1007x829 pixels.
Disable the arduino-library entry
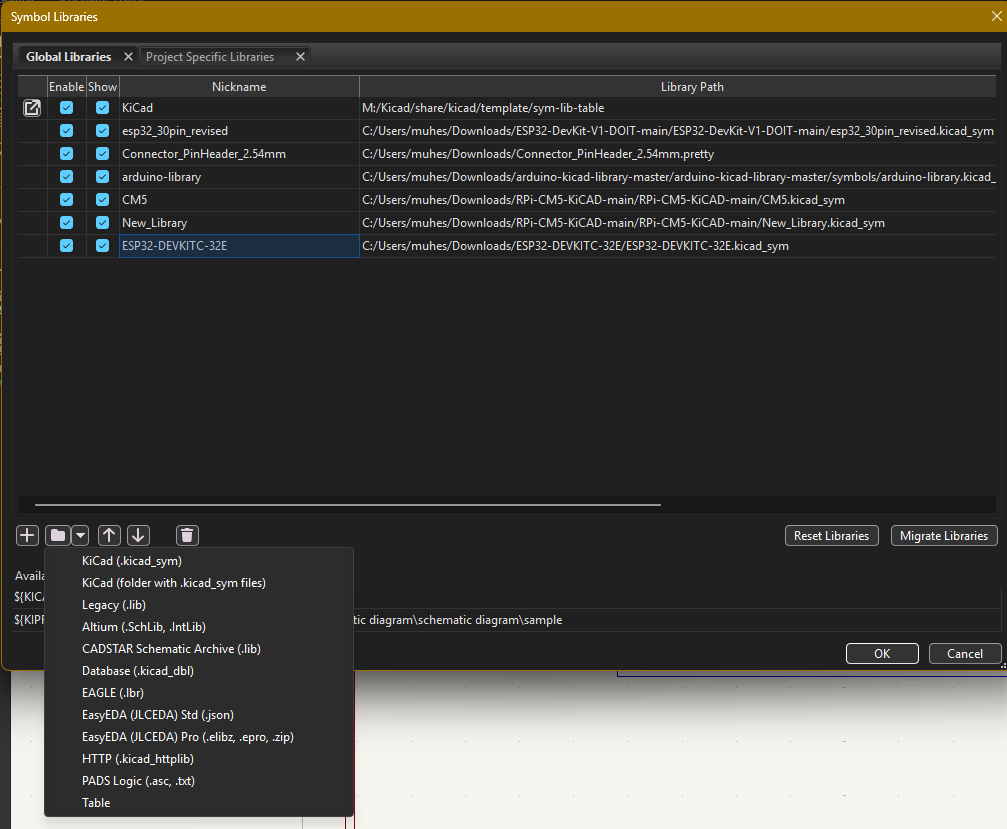tap(66, 177)
